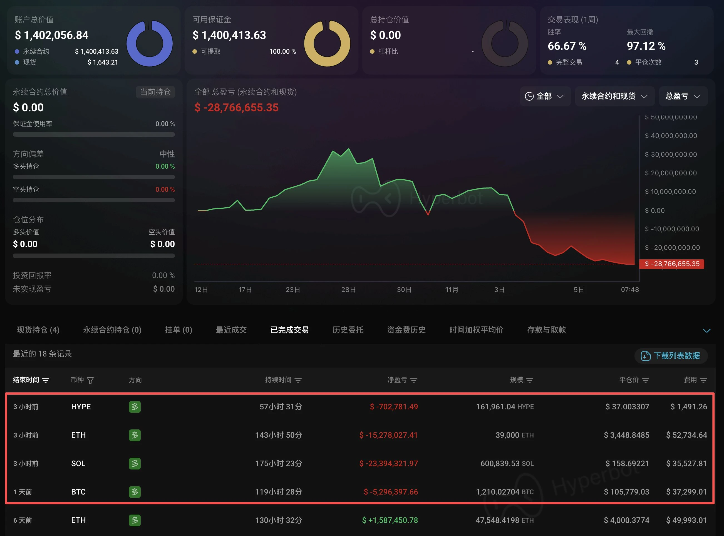Toggle the 当前持仓 badge in the position panel

coord(154,92)
